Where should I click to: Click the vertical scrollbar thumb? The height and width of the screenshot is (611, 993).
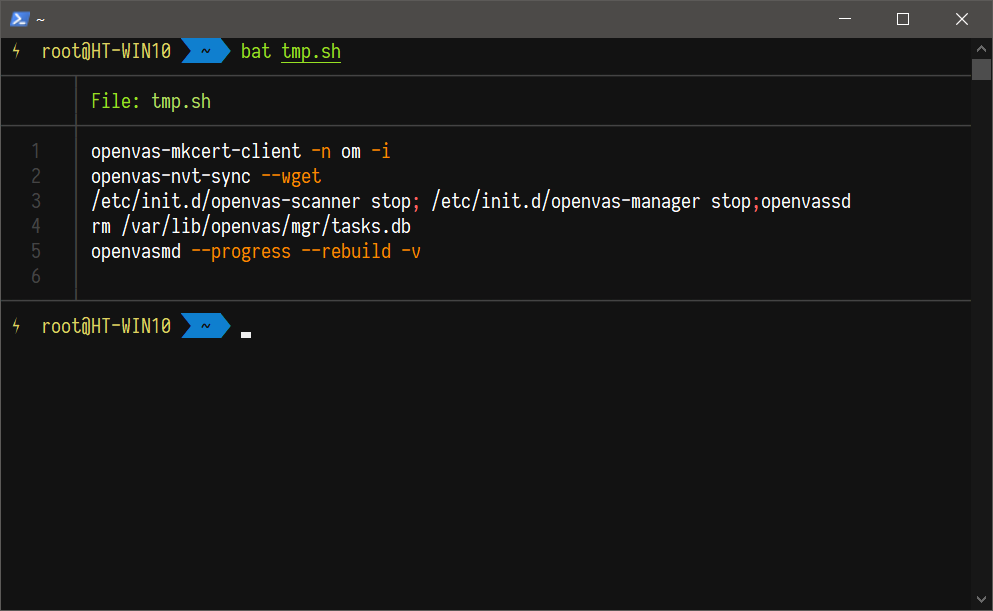click(981, 69)
